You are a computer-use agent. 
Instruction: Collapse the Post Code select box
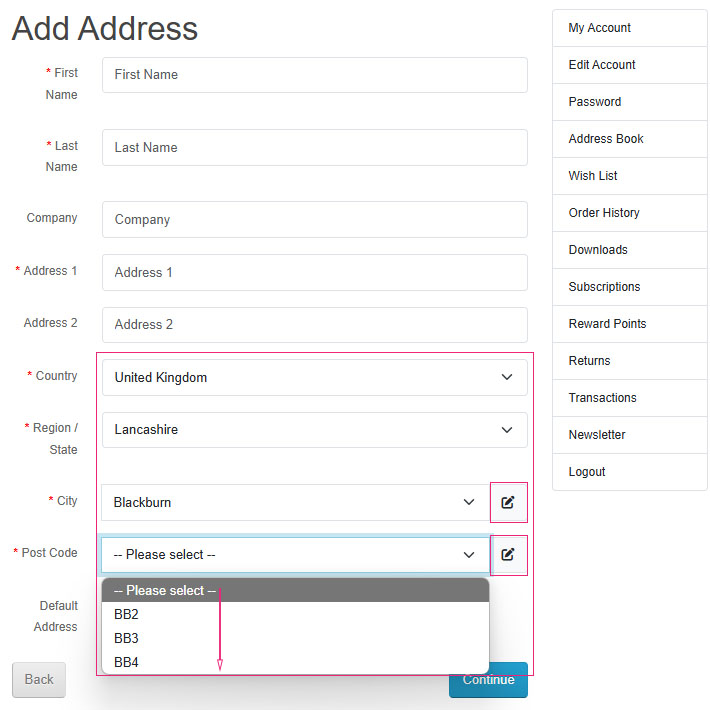(294, 554)
